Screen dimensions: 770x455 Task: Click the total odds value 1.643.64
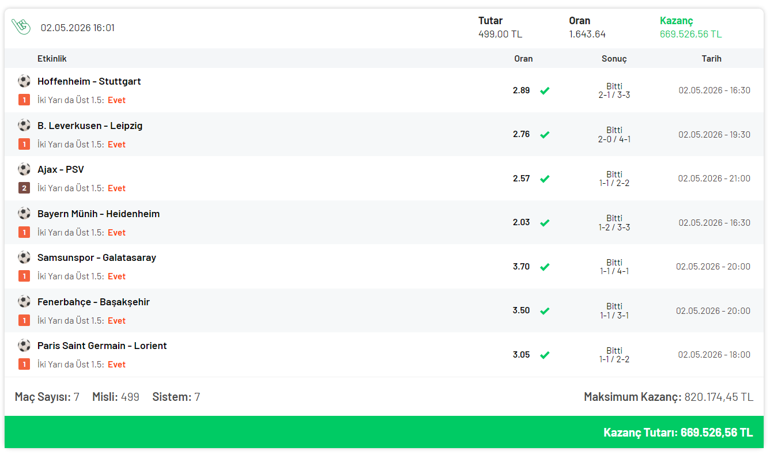[587, 34]
